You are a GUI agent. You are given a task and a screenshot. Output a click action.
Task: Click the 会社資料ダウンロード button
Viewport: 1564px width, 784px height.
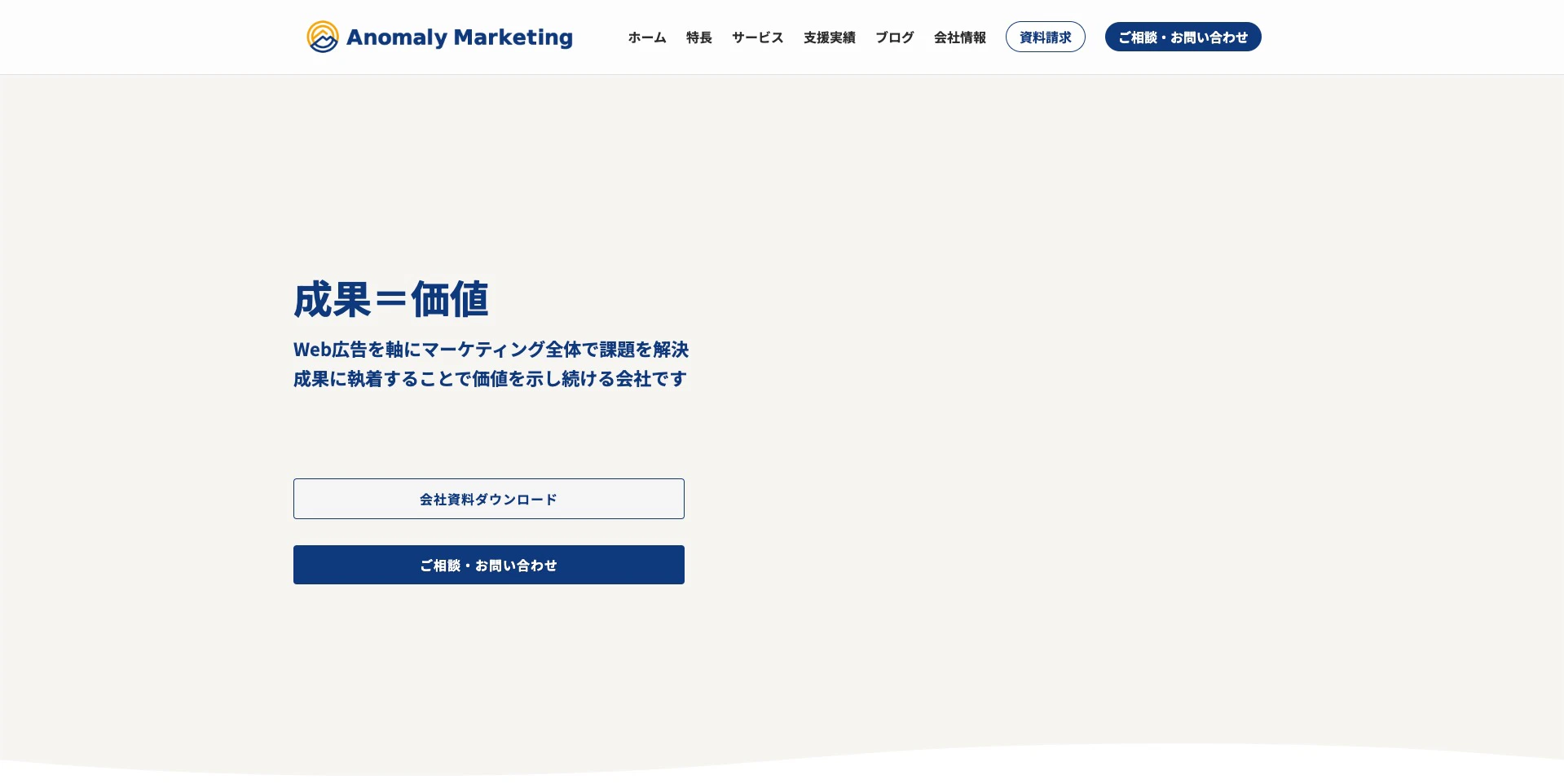click(x=489, y=499)
